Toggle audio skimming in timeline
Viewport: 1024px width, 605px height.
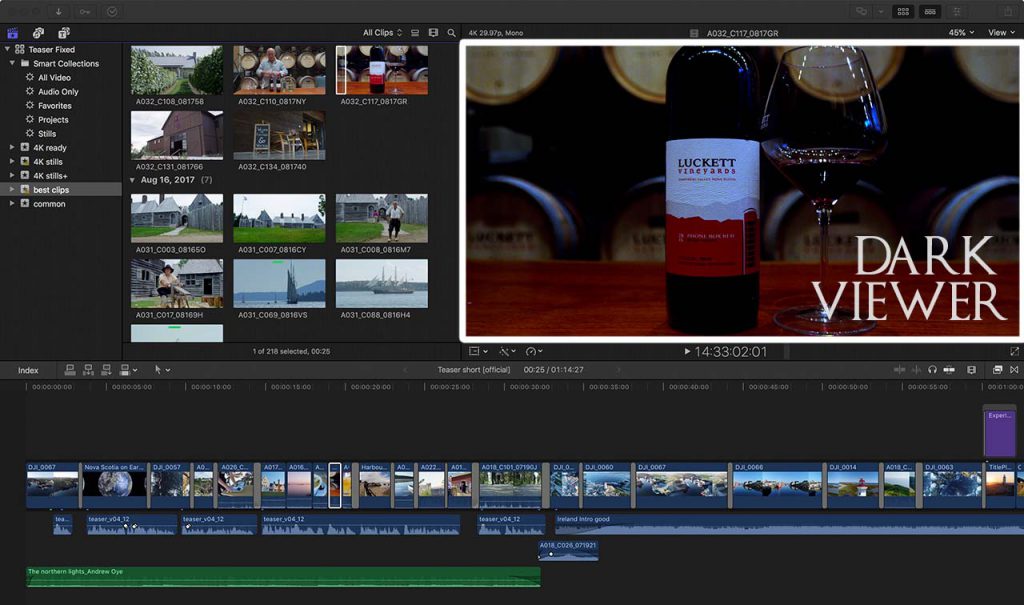(x=916, y=370)
